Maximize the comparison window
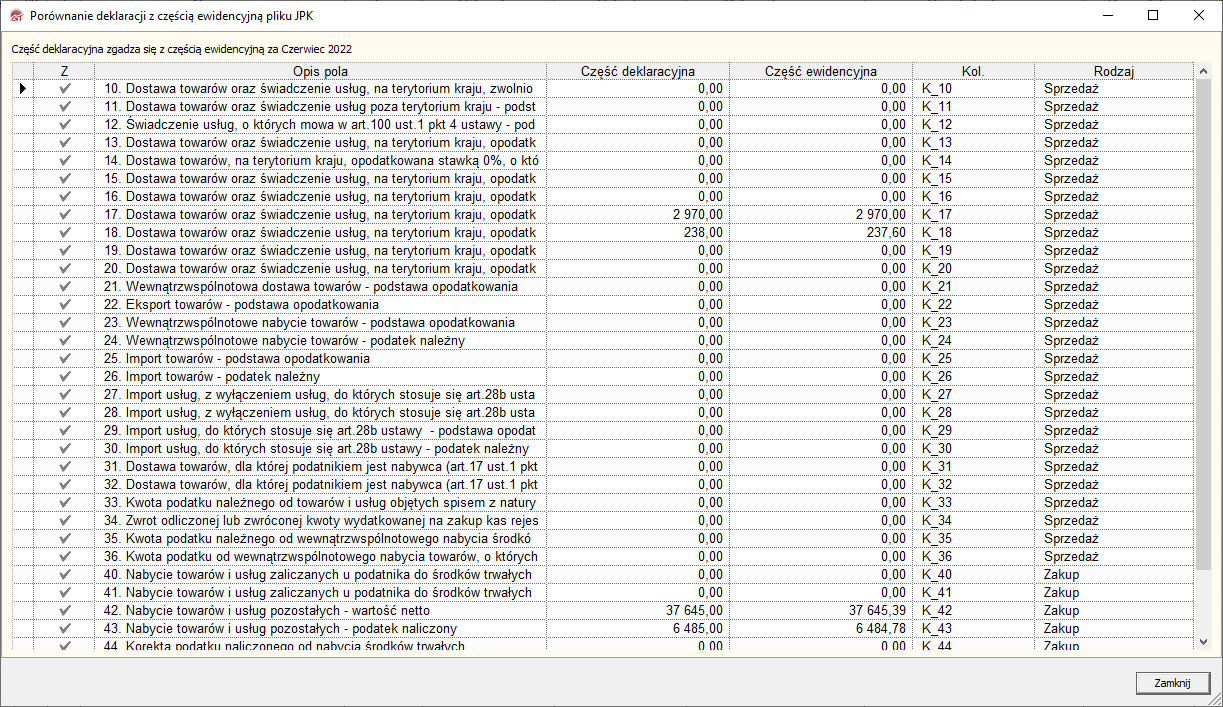 pyautogui.click(x=1153, y=15)
